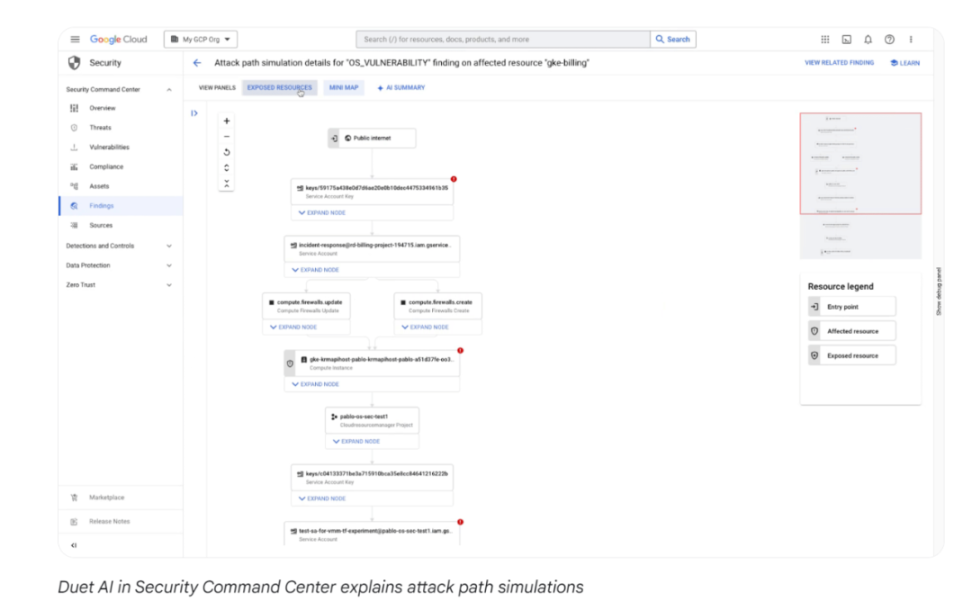Expand the Zero Trust section
The height and width of the screenshot is (610, 972).
pyautogui.click(x=169, y=285)
